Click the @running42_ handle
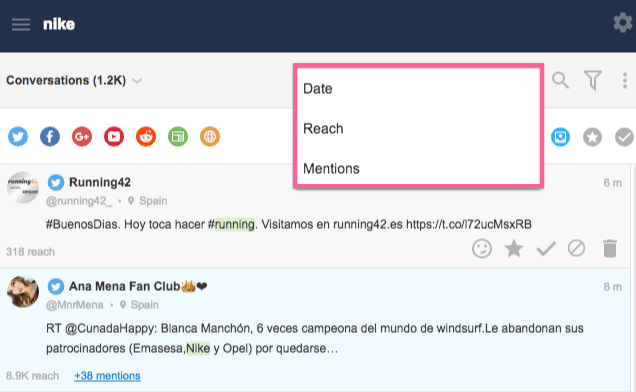 (x=79, y=201)
